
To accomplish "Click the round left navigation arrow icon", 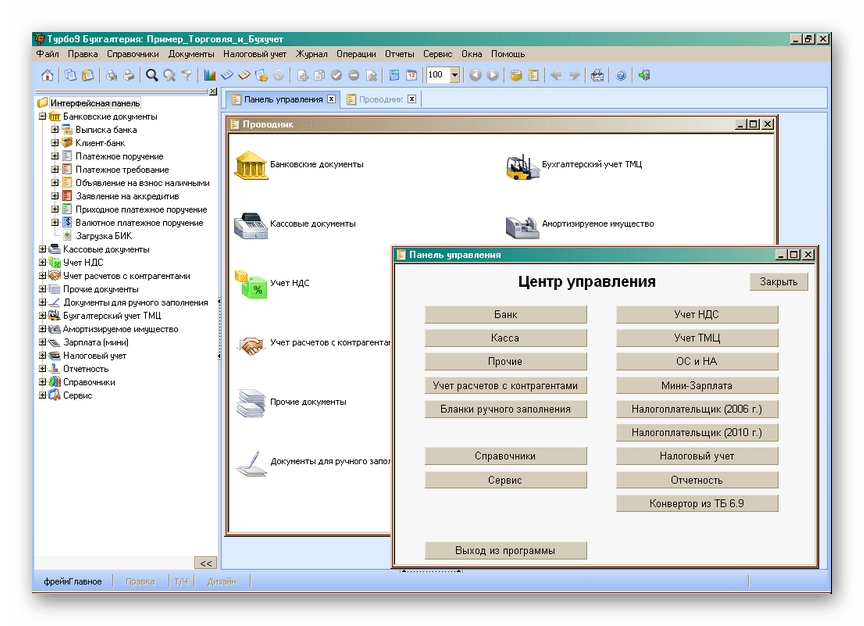I will pos(476,75).
